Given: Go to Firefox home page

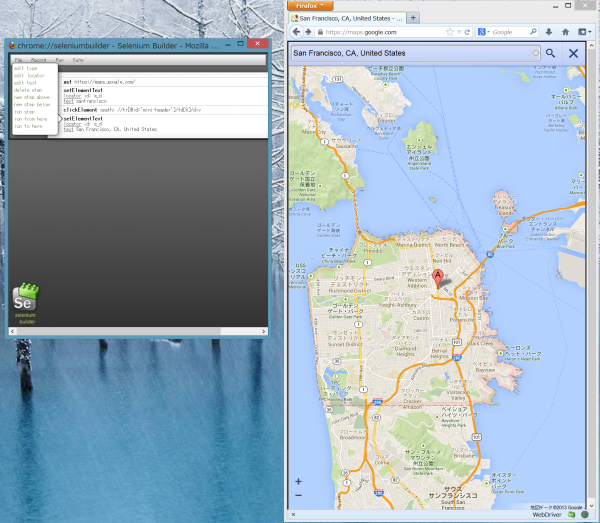Looking at the screenshot, I should 565,32.
